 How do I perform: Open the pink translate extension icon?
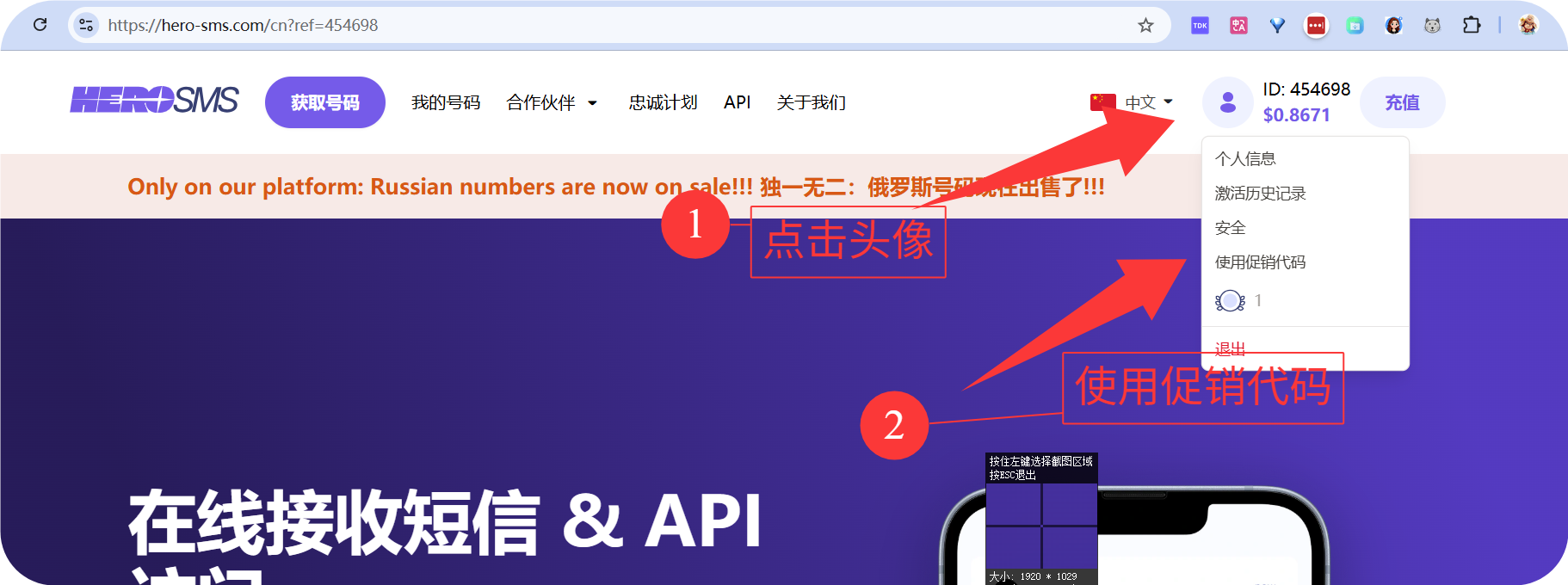pyautogui.click(x=1238, y=25)
